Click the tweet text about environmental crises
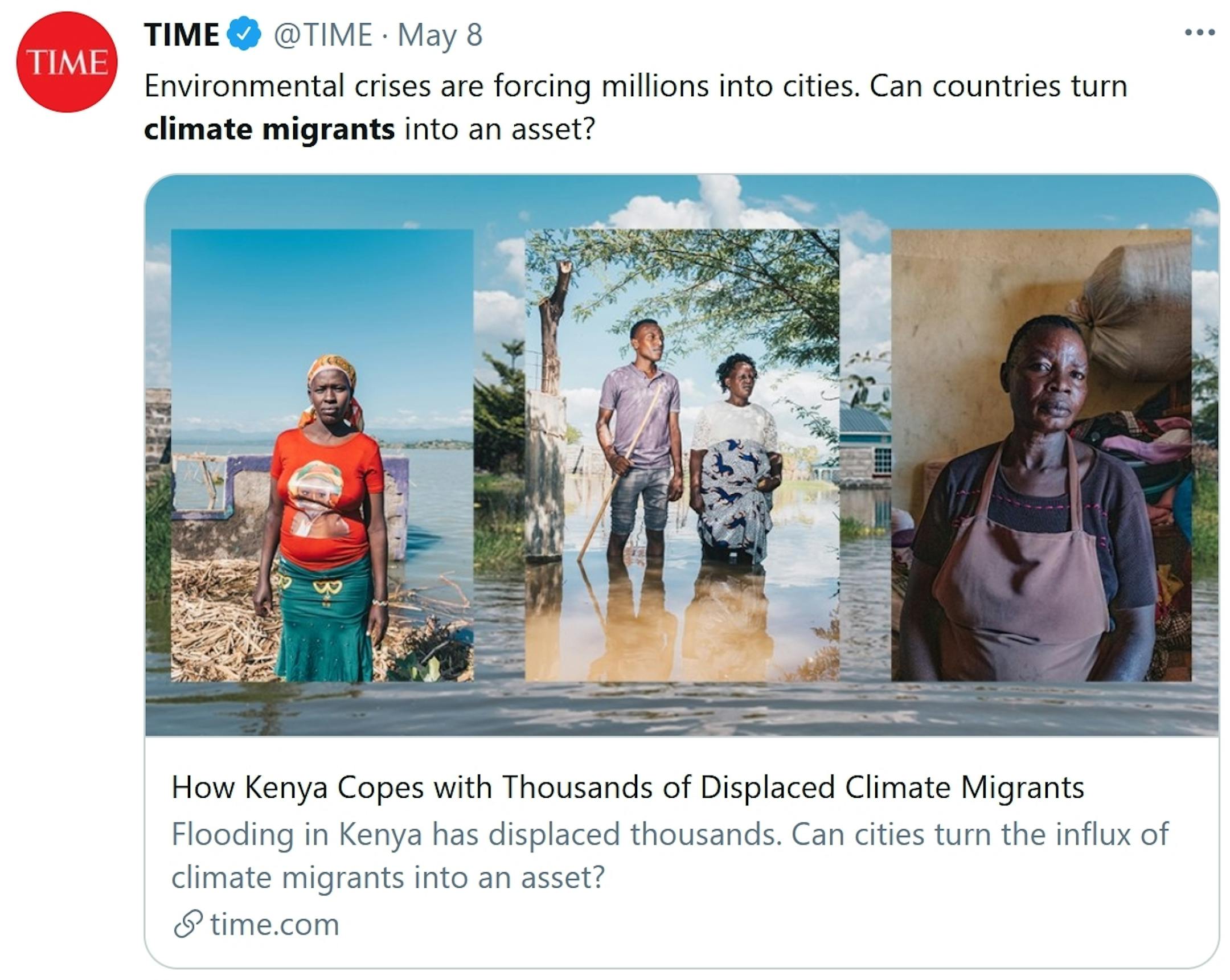Image resolution: width=1230 pixels, height=980 pixels. tap(635, 86)
